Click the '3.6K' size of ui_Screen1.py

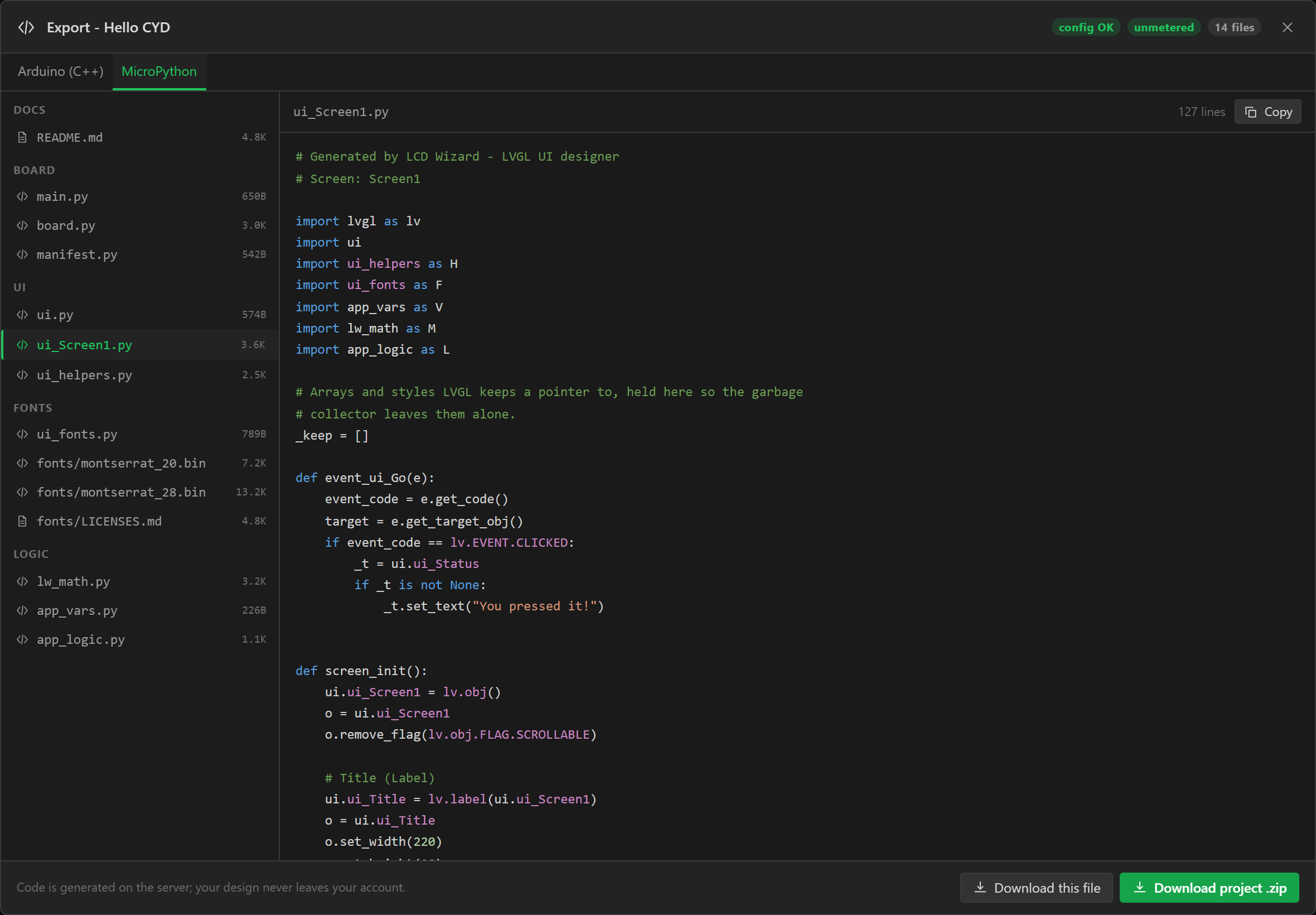point(253,345)
